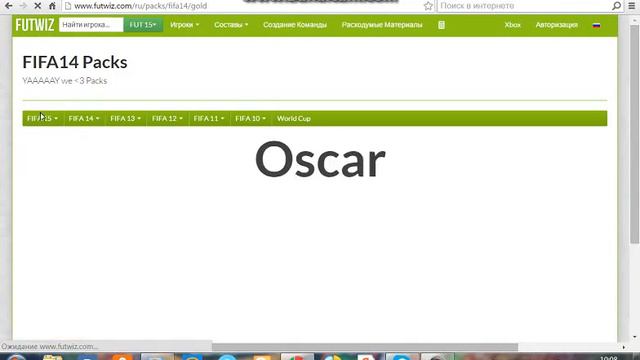Bookmark this page with the star

[428, 6]
